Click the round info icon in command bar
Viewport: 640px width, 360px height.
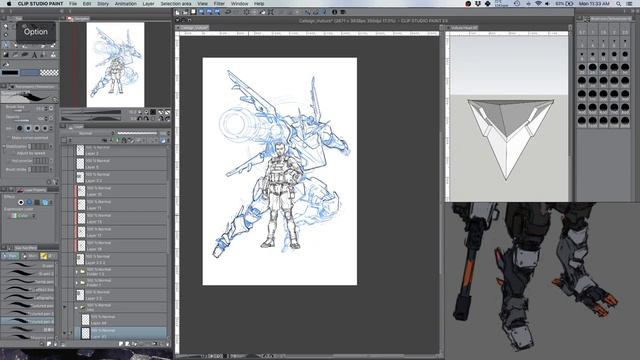click(334, 12)
